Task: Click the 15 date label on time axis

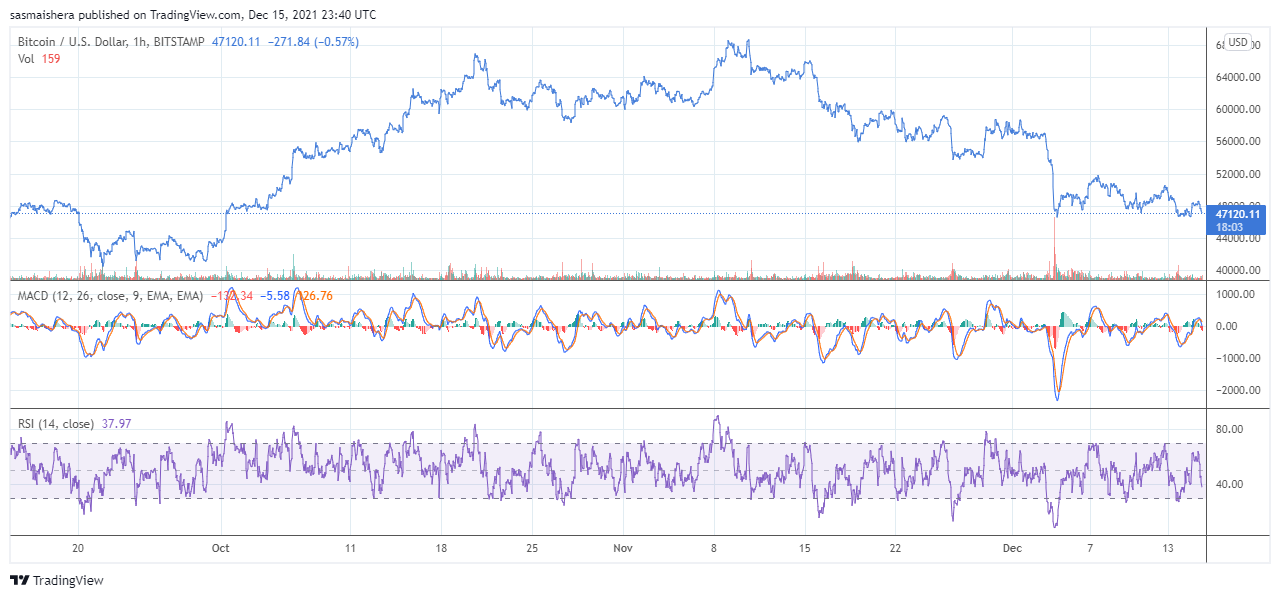Action: pyautogui.click(x=805, y=548)
